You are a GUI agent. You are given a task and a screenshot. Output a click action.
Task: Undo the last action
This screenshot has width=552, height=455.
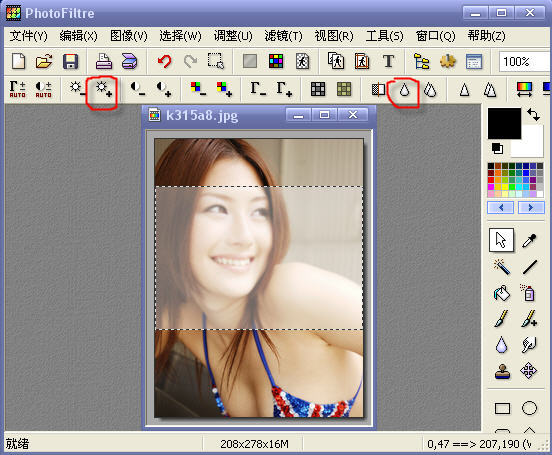click(164, 61)
